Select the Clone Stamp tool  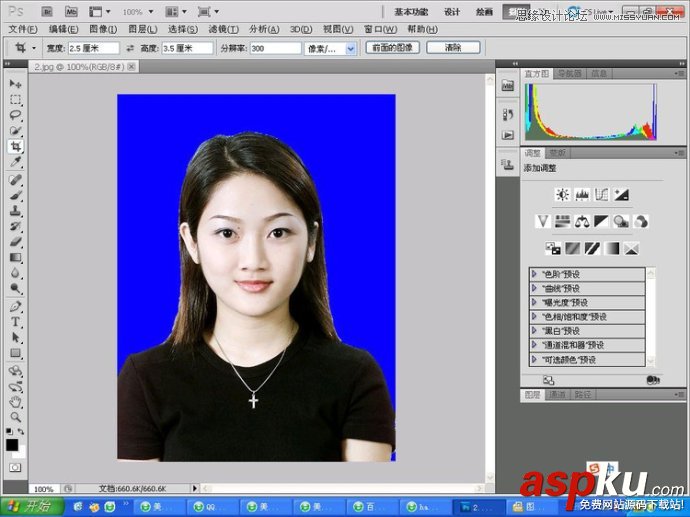[15, 211]
